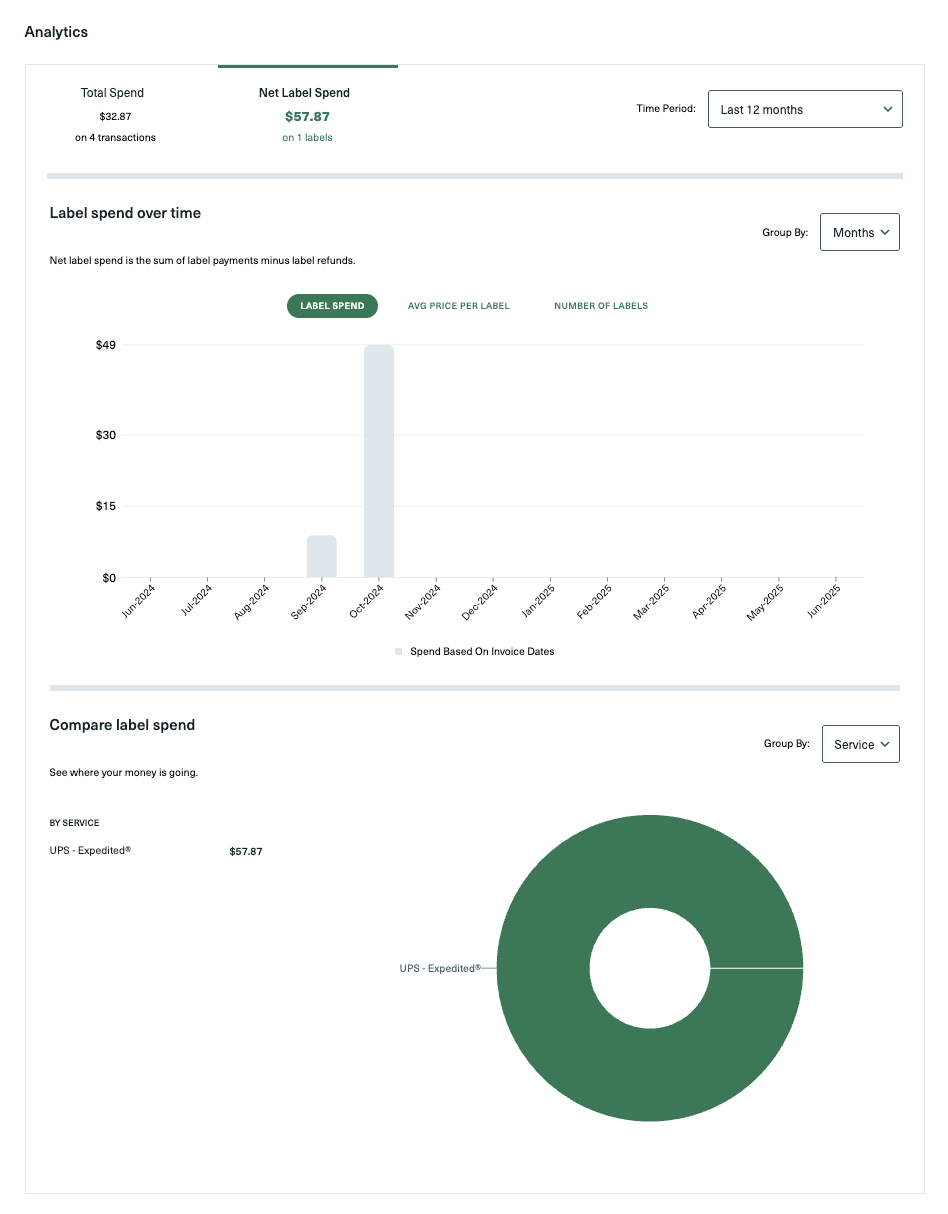Click the Oct-2024 axis label
This screenshot has width=948, height=1214.
[x=365, y=603]
